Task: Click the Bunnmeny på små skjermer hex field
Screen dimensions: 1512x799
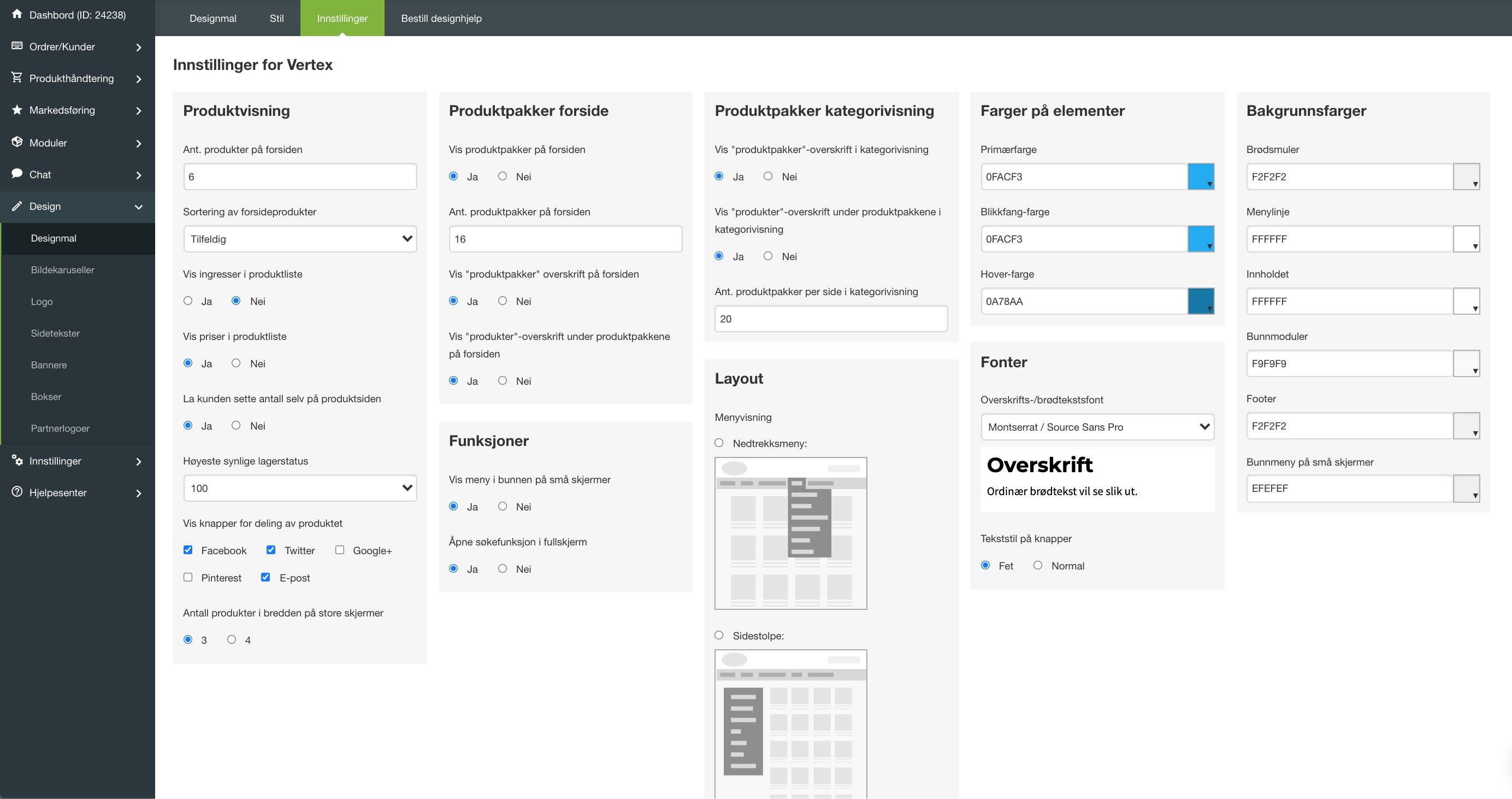Action: [x=1349, y=489]
